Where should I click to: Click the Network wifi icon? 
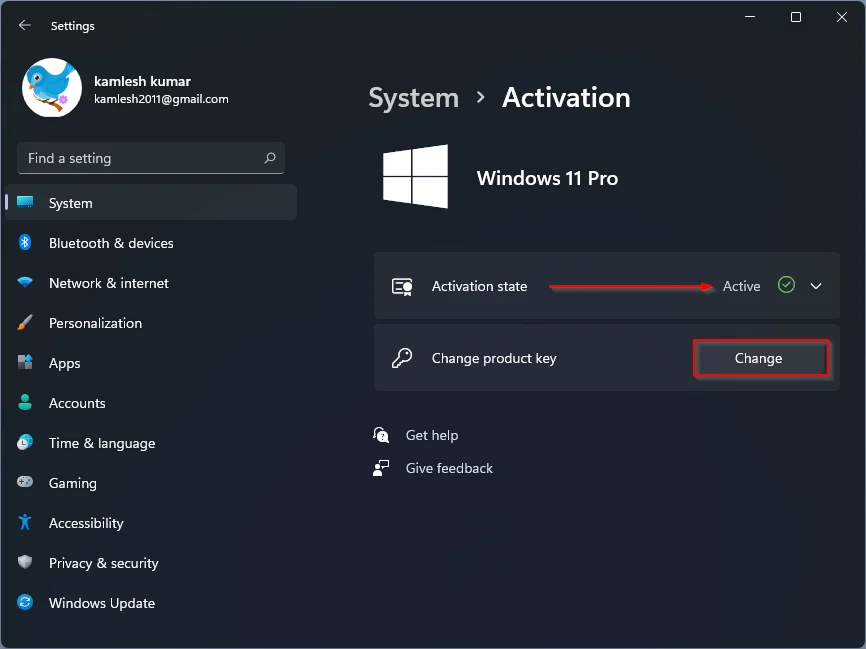pyautogui.click(x=25, y=282)
